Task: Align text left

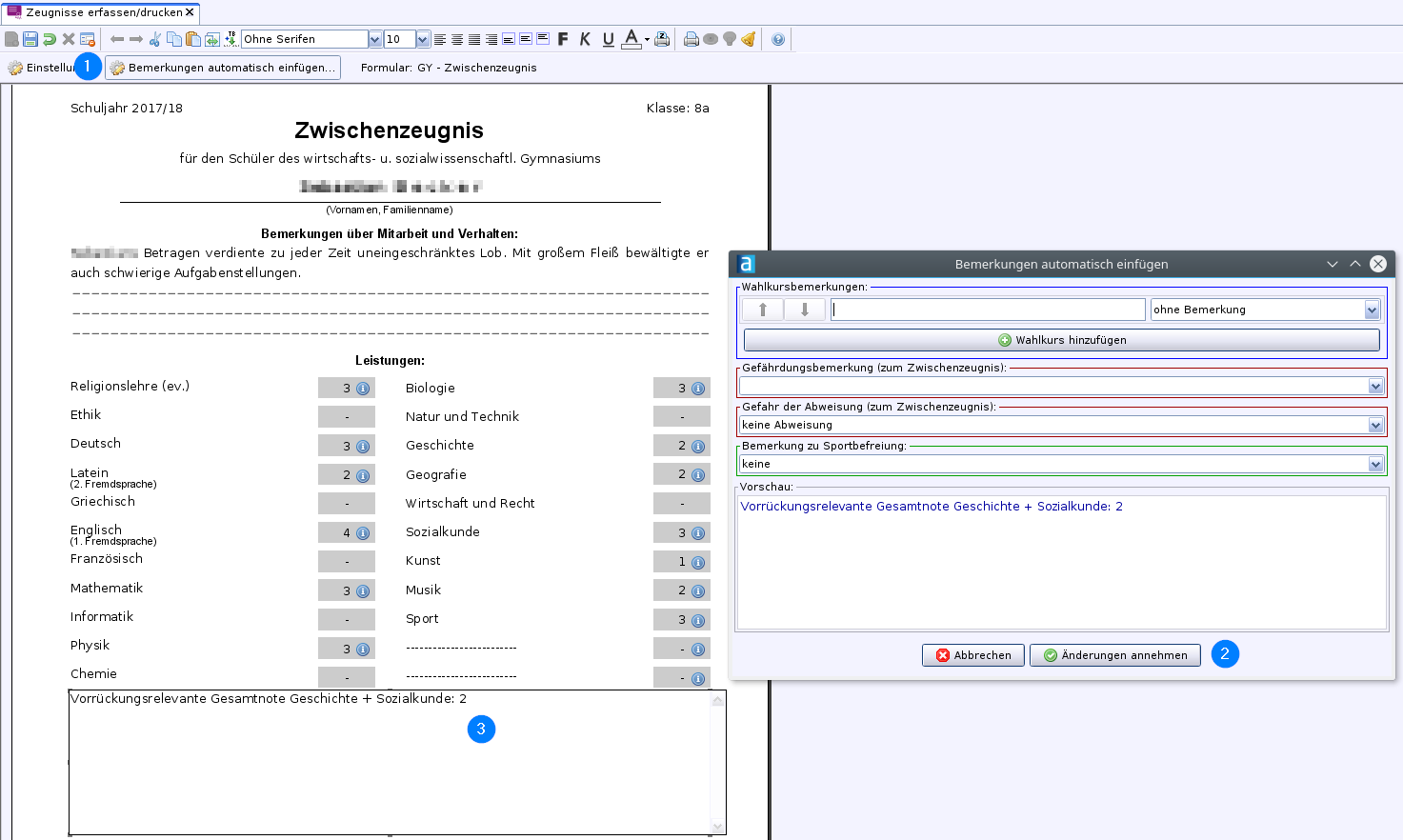Action: (439, 39)
